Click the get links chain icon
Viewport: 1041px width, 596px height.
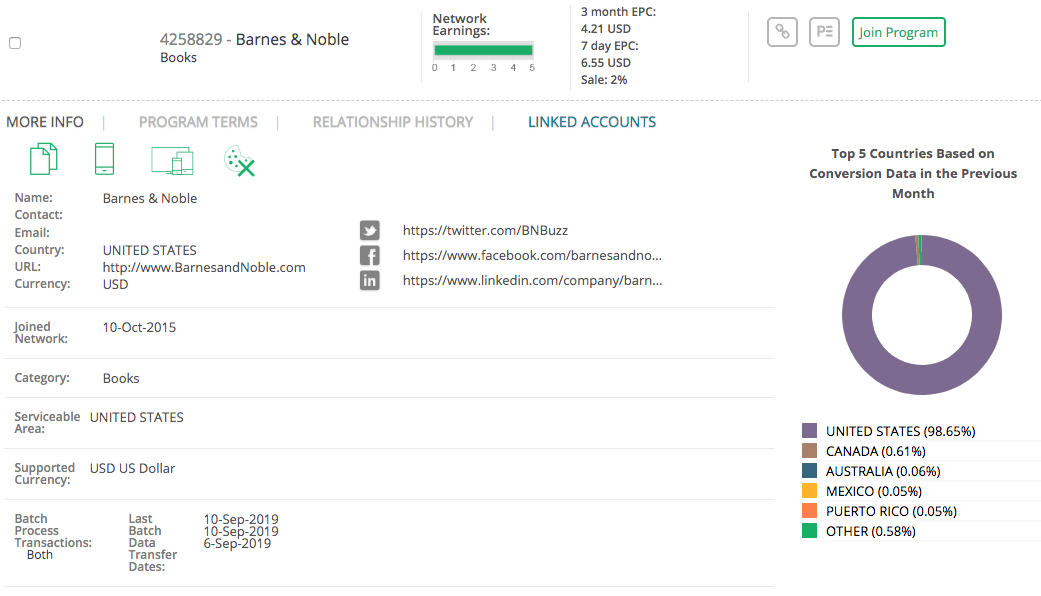click(782, 32)
